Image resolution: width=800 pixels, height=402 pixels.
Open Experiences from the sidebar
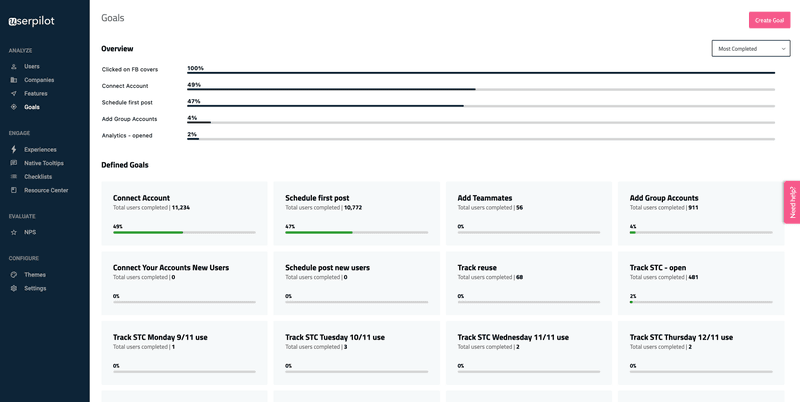tap(40, 149)
